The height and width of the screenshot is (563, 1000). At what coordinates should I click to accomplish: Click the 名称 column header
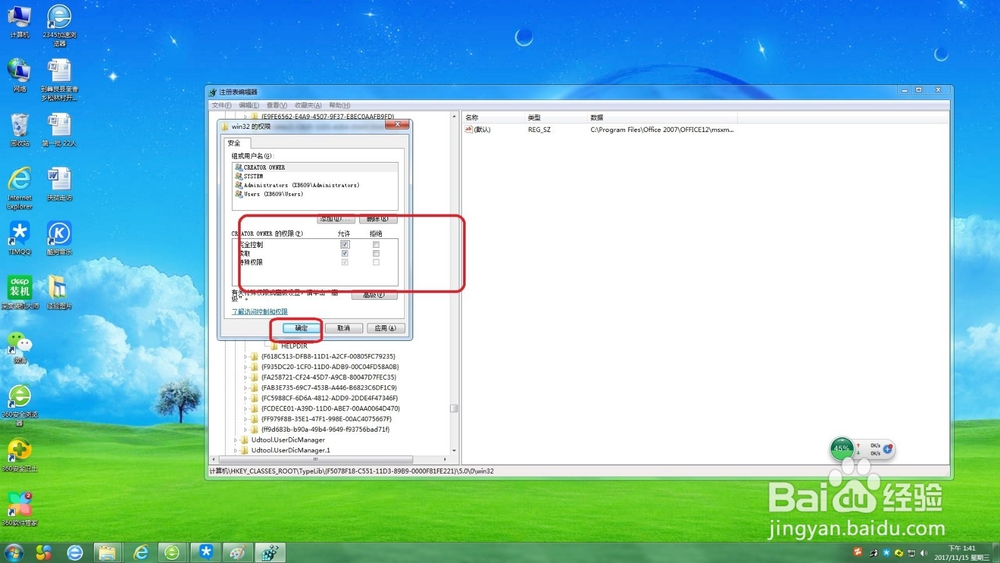coord(492,117)
